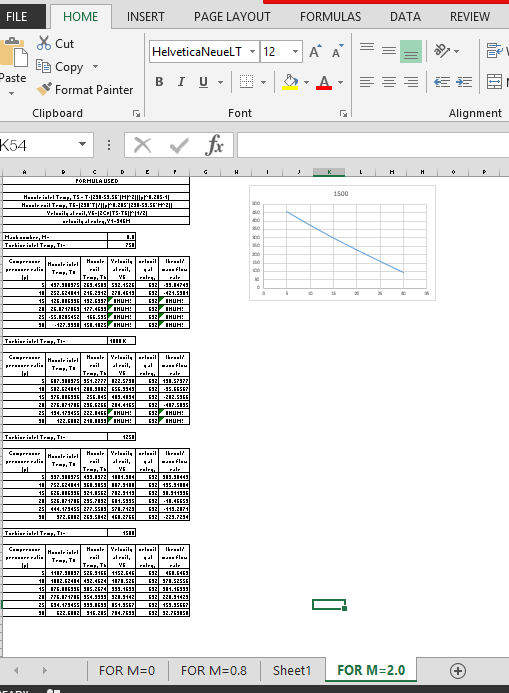The image size is (509, 693).
Task: Increase indent
Action: [x=464, y=82]
